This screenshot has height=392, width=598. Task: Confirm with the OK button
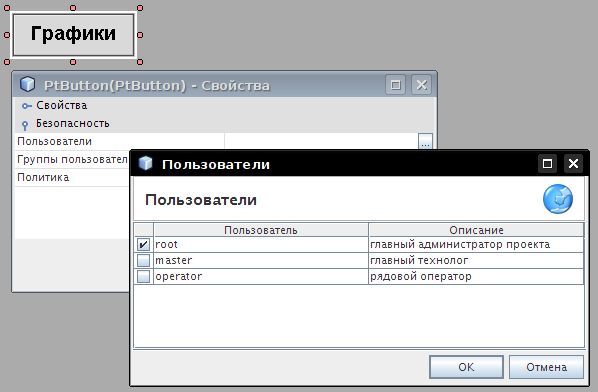tap(466, 367)
